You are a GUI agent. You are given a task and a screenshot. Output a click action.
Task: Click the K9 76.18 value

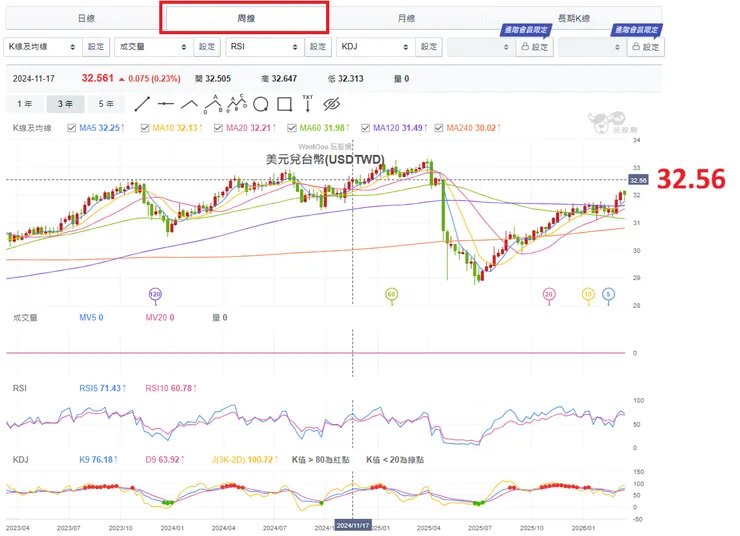98,460
